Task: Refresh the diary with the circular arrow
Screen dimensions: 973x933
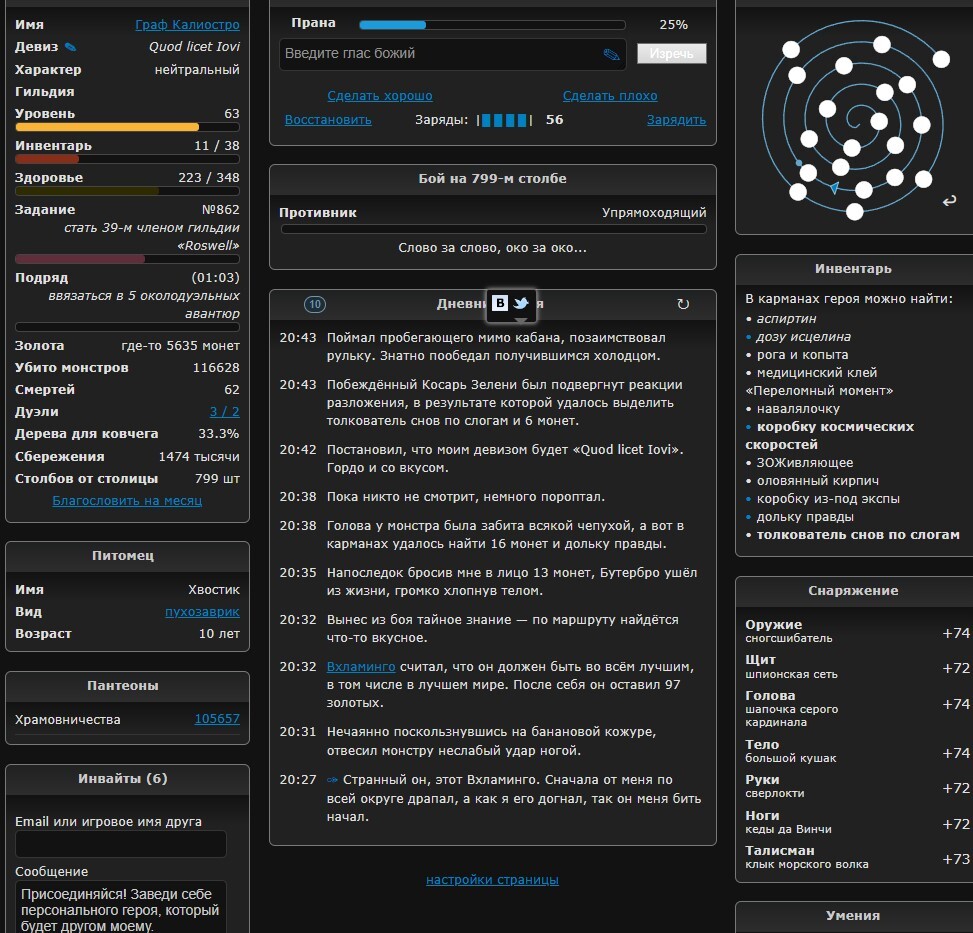Action: pyautogui.click(x=683, y=304)
